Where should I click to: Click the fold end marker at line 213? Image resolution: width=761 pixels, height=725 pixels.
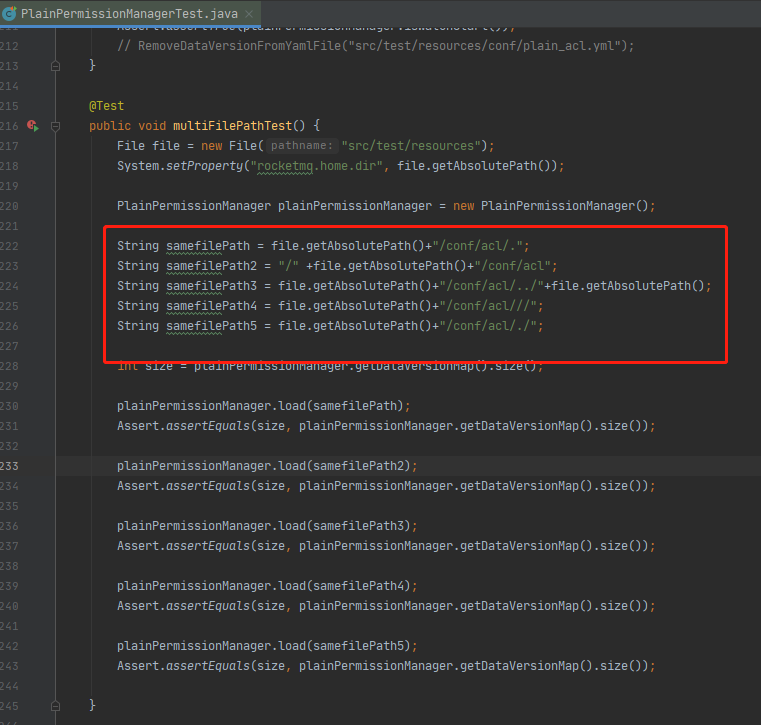coord(55,66)
